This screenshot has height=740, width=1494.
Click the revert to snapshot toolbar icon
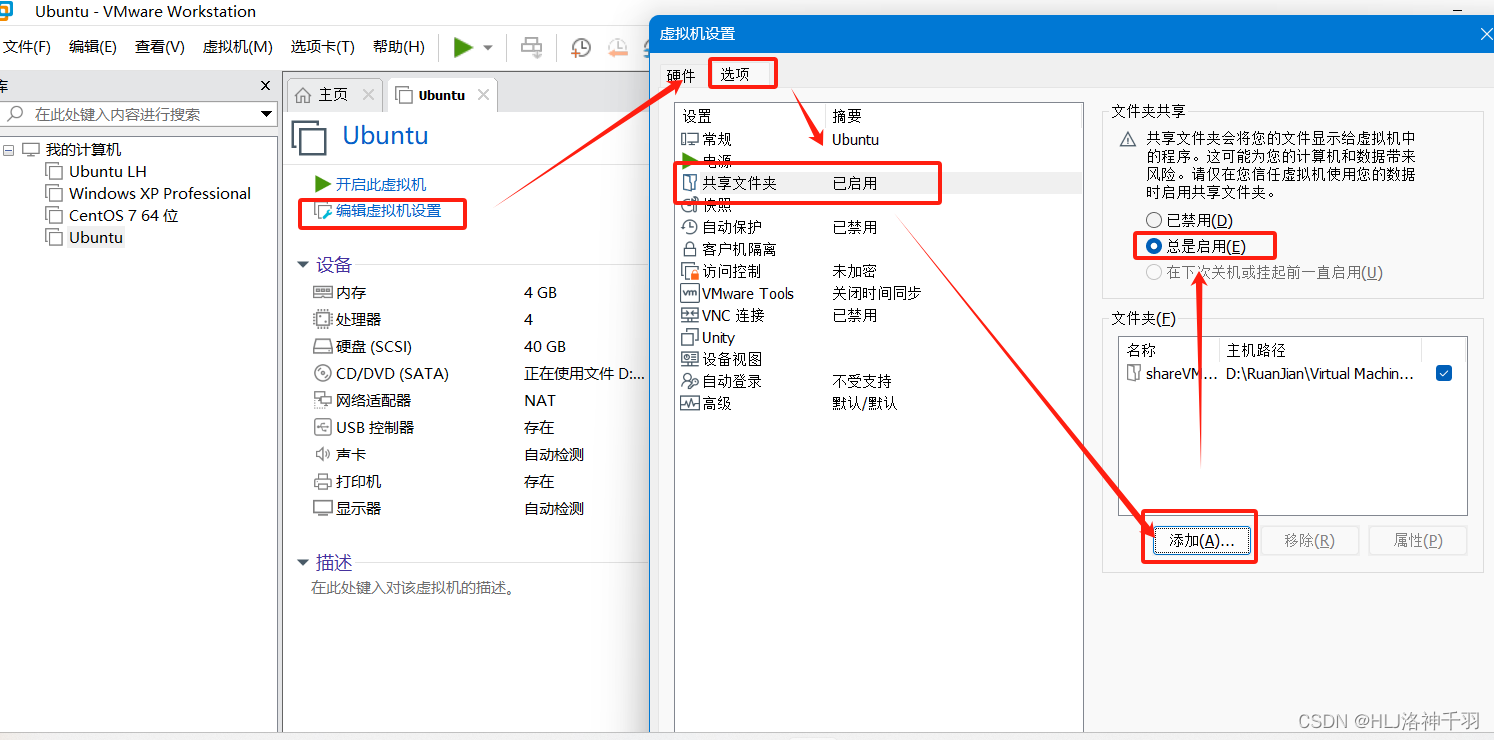tap(618, 47)
